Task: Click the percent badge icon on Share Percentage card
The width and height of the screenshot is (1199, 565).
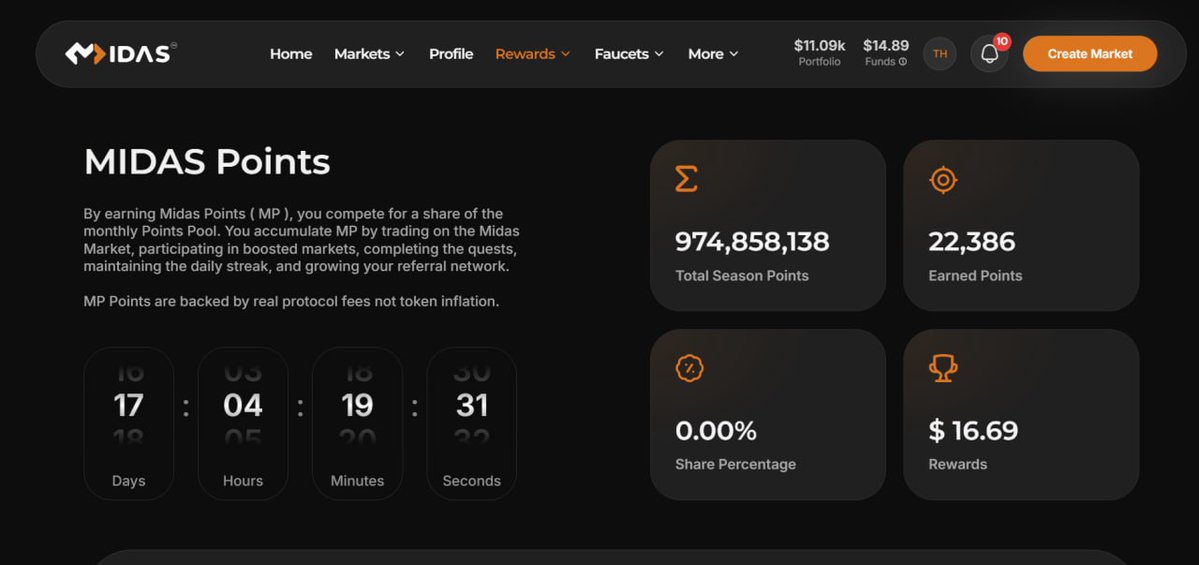Action: point(690,369)
